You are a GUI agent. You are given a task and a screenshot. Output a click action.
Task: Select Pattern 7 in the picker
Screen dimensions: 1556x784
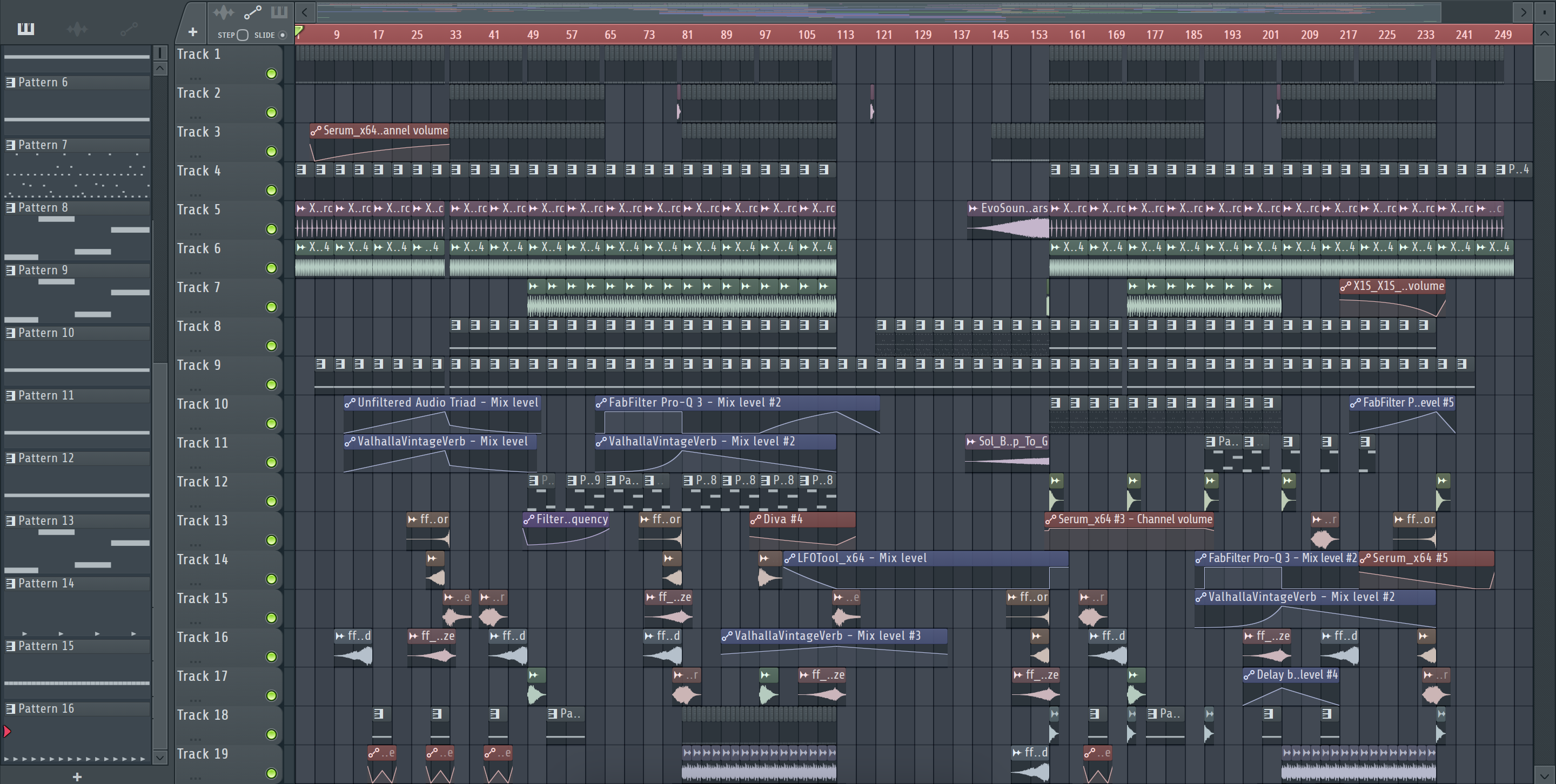click(x=77, y=145)
